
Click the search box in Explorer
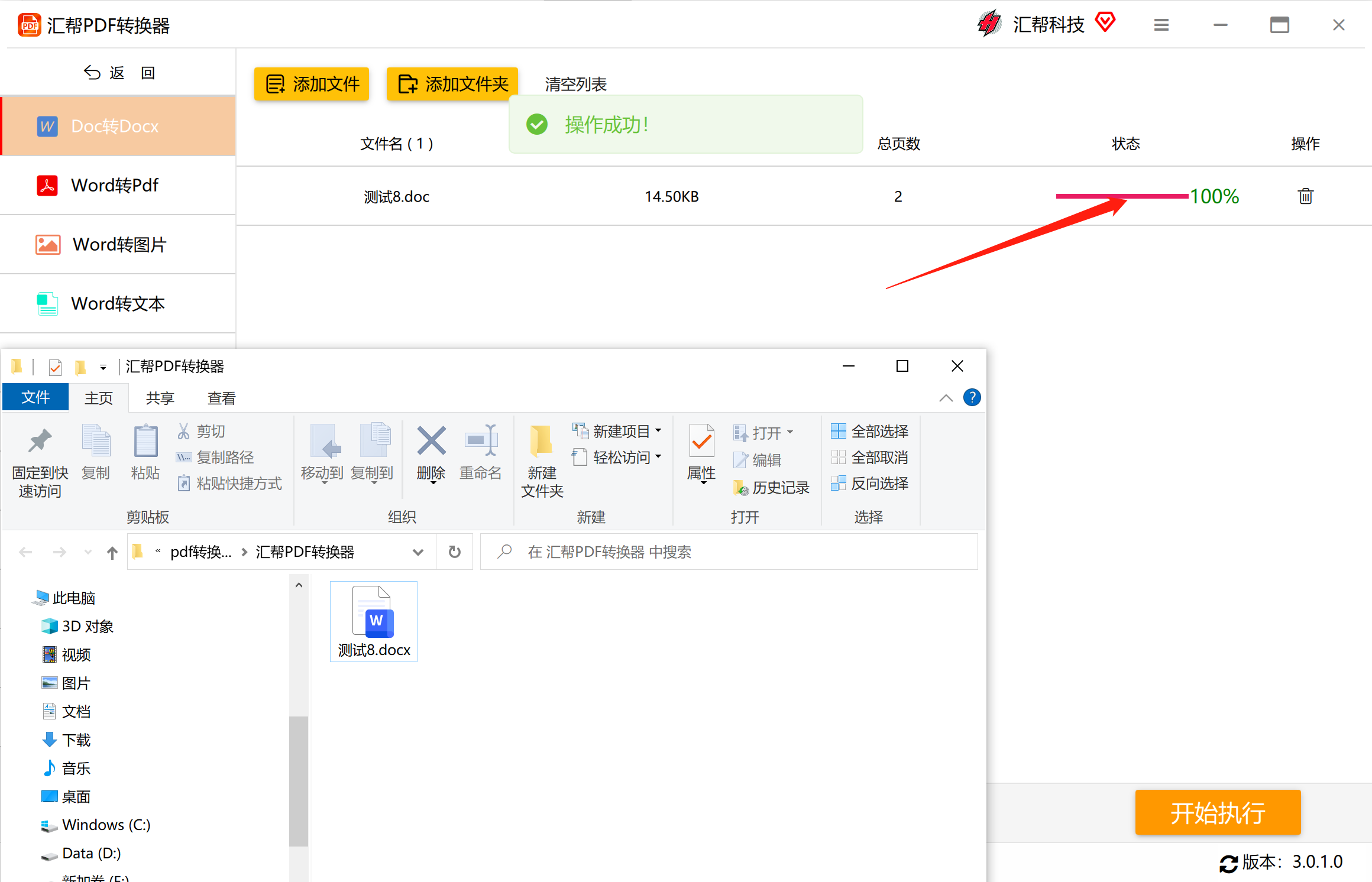pyautogui.click(x=729, y=552)
